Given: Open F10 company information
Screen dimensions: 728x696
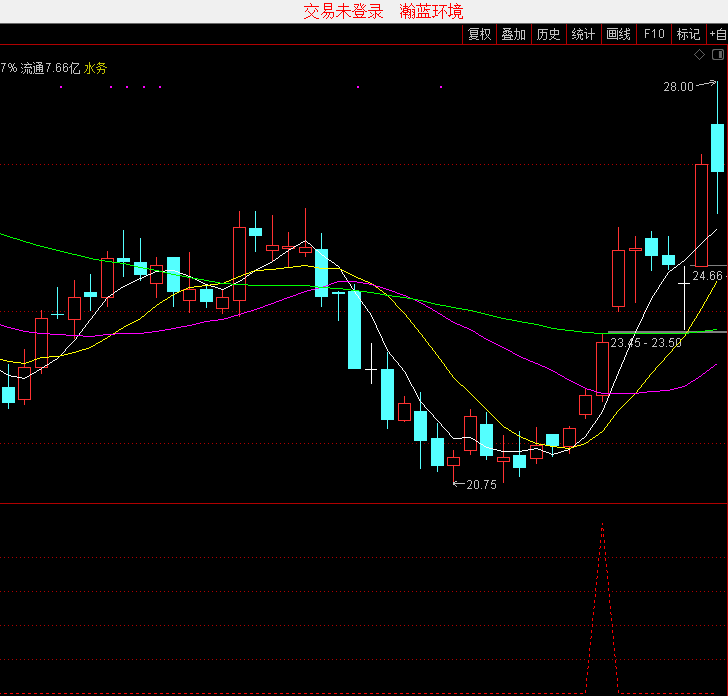Looking at the screenshot, I should [x=654, y=34].
